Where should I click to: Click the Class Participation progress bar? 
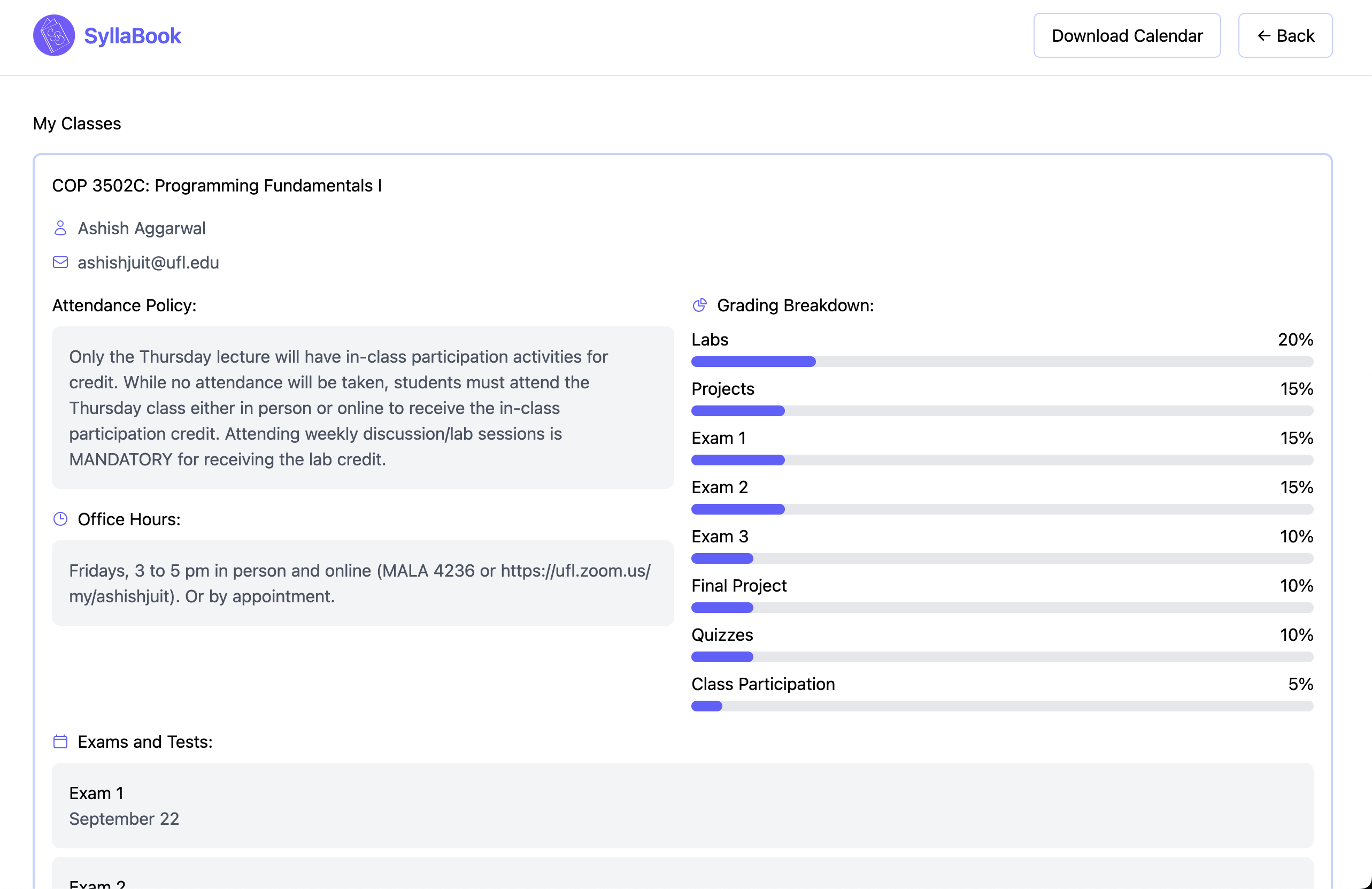[x=1002, y=706]
